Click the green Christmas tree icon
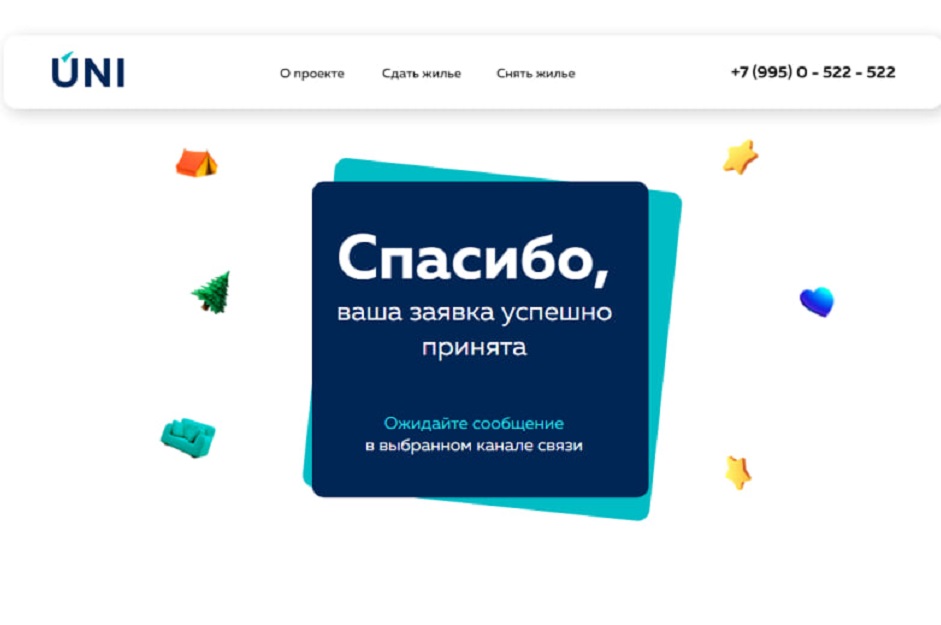 [x=212, y=292]
